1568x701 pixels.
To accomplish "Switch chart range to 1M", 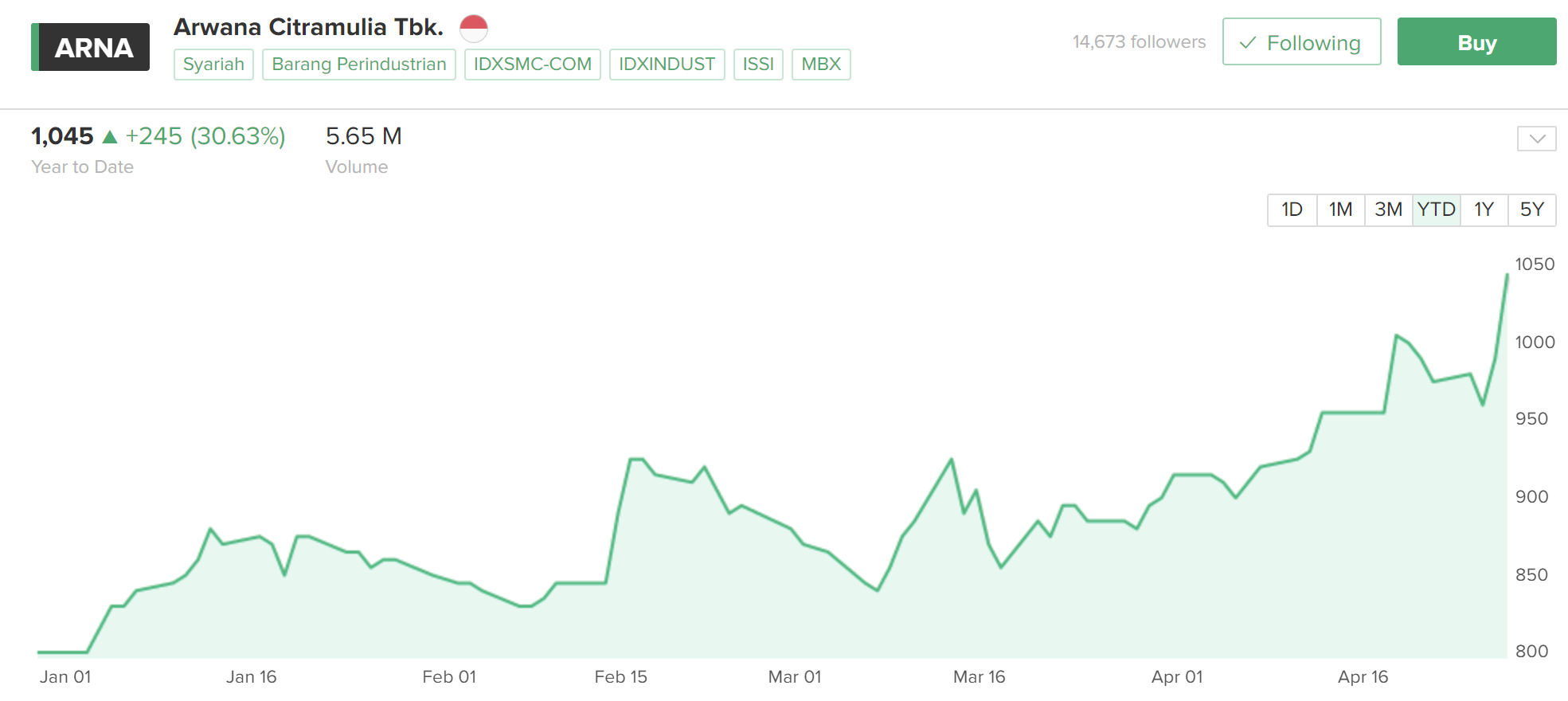I will 1340,210.
